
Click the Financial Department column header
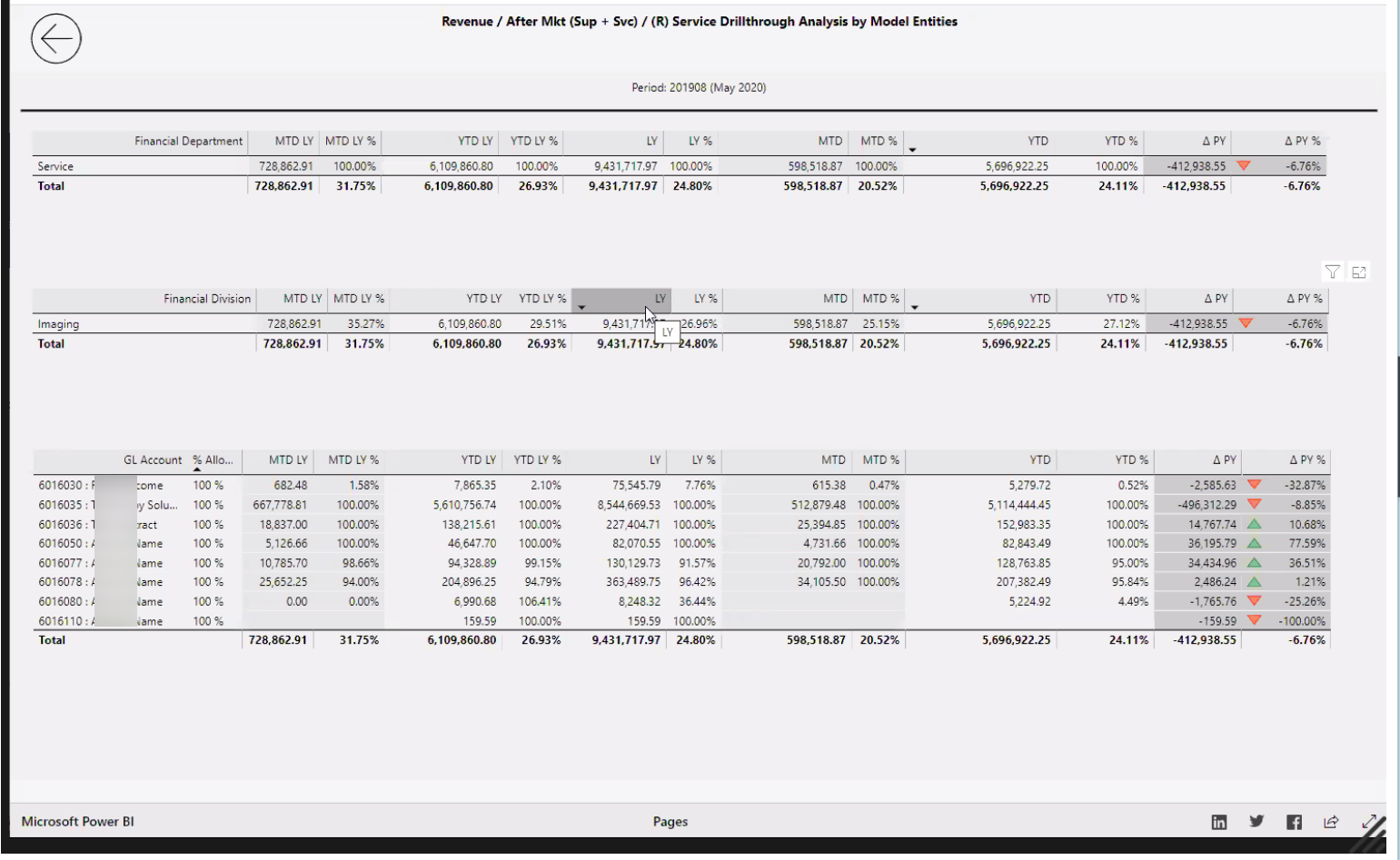pos(189,141)
